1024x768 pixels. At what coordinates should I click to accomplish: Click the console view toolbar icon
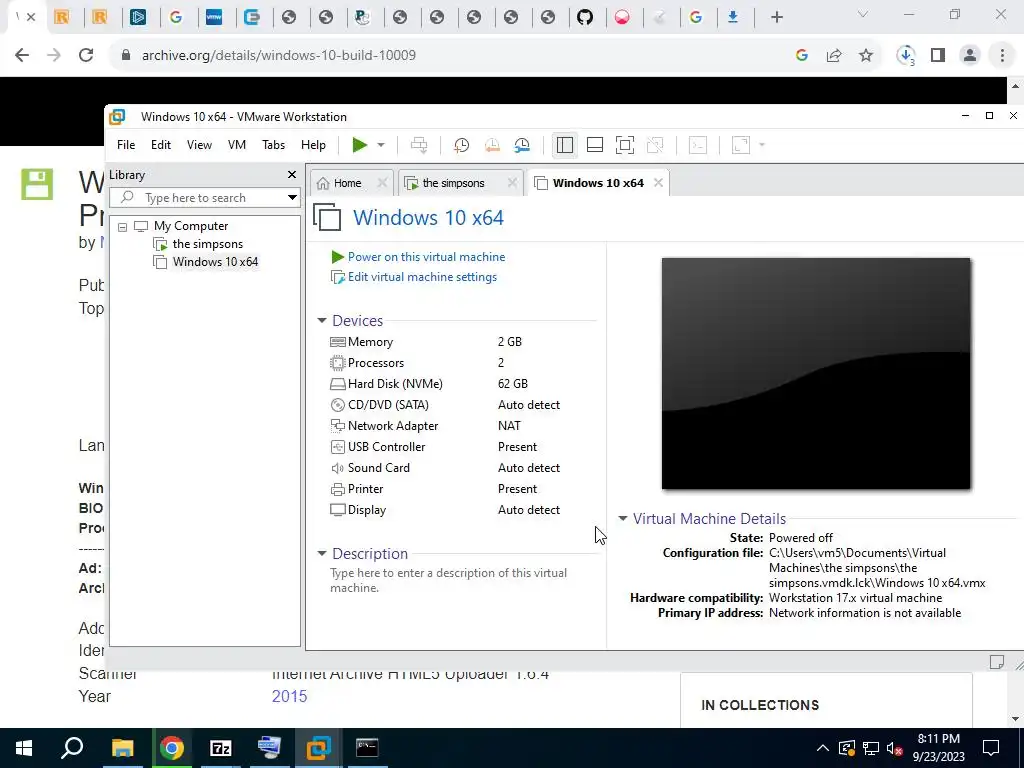tap(698, 145)
